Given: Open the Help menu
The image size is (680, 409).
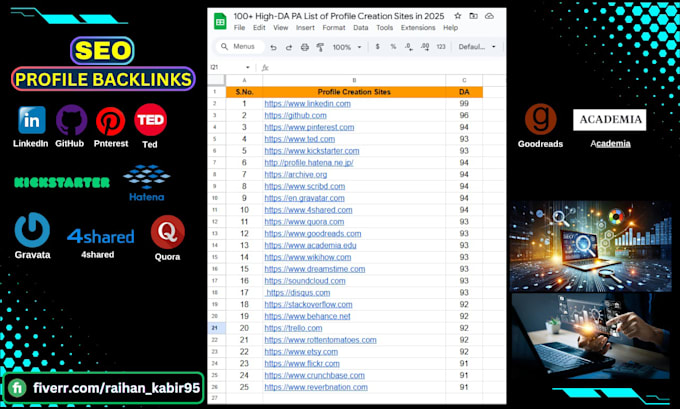Looking at the screenshot, I should pos(451,28).
